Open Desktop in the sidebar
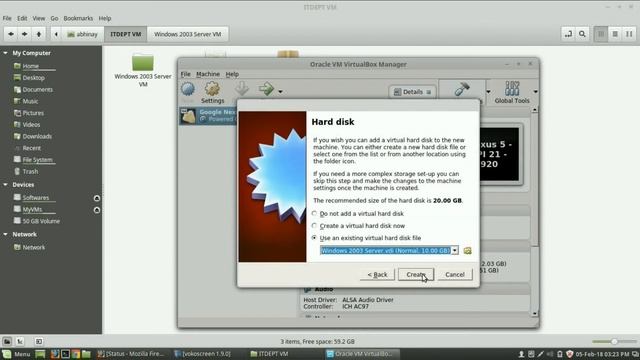Image resolution: width=640 pixels, height=360 pixels. click(33, 78)
